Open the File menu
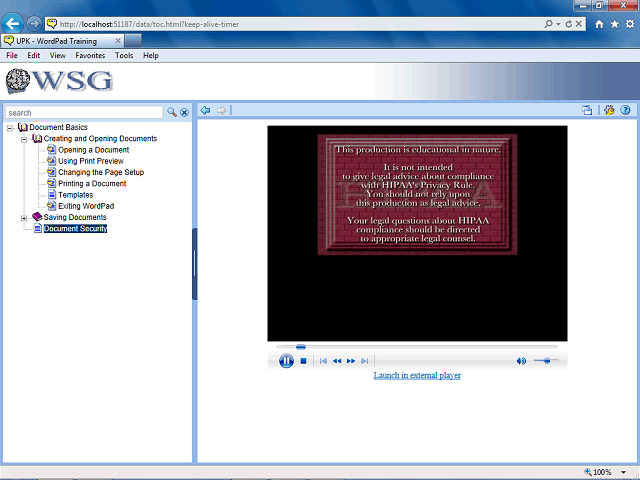The height and width of the screenshot is (480, 640). point(12,56)
